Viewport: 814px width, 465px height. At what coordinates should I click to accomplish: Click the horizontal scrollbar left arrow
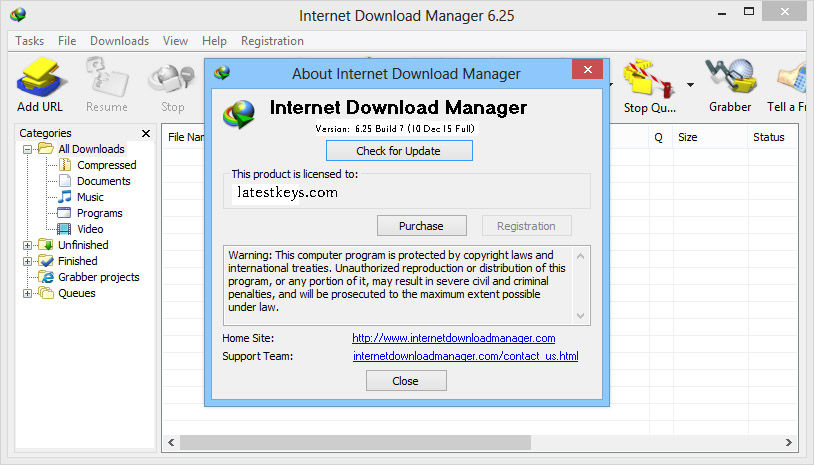click(171, 442)
